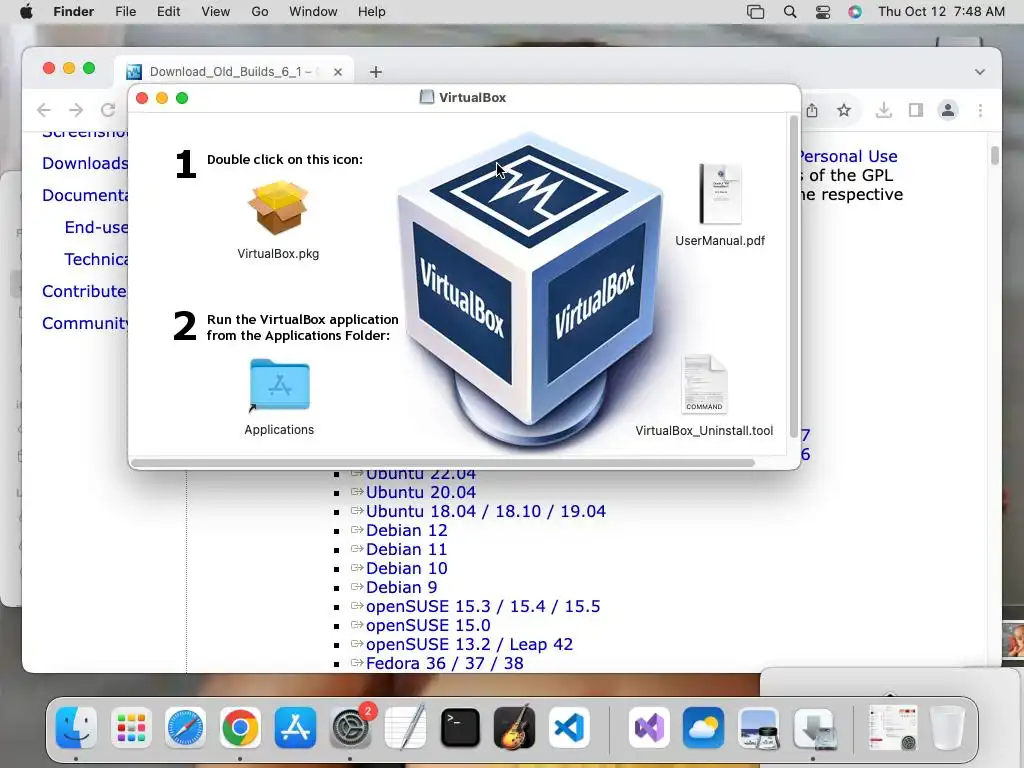Click the date and time in the menu bar

click(x=941, y=12)
